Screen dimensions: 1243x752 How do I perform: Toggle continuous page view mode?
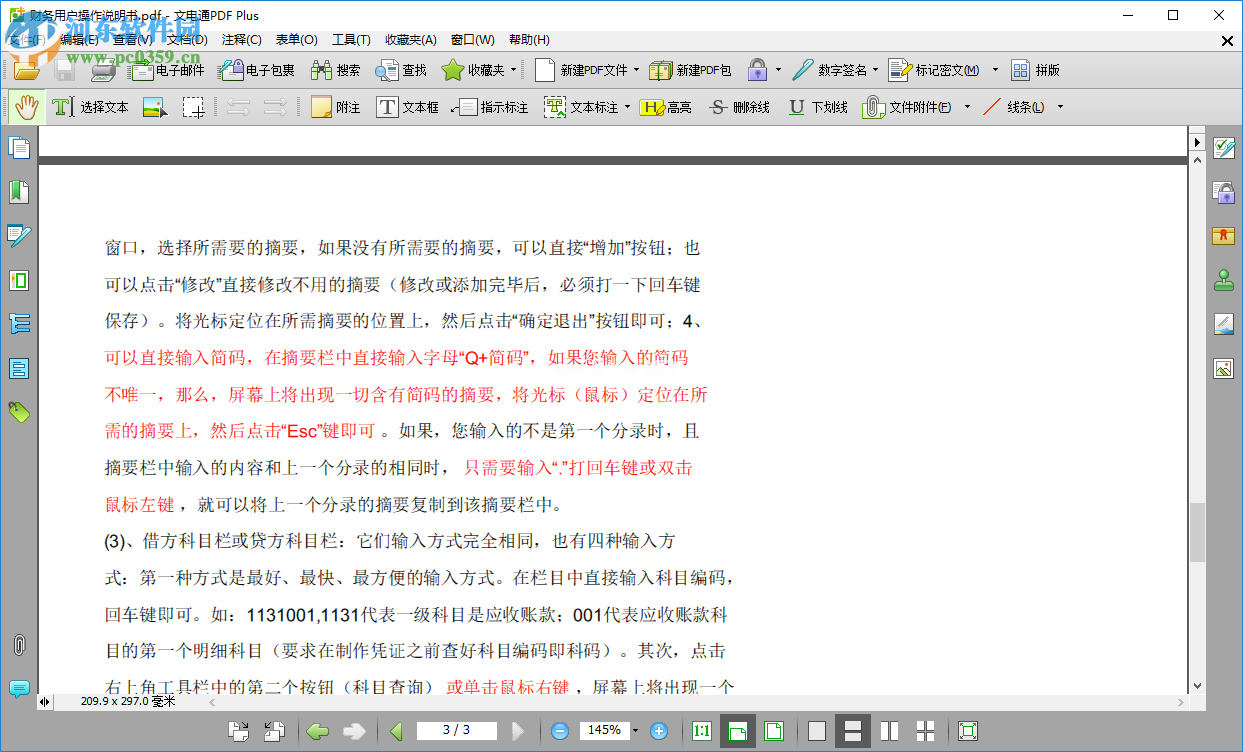(851, 730)
